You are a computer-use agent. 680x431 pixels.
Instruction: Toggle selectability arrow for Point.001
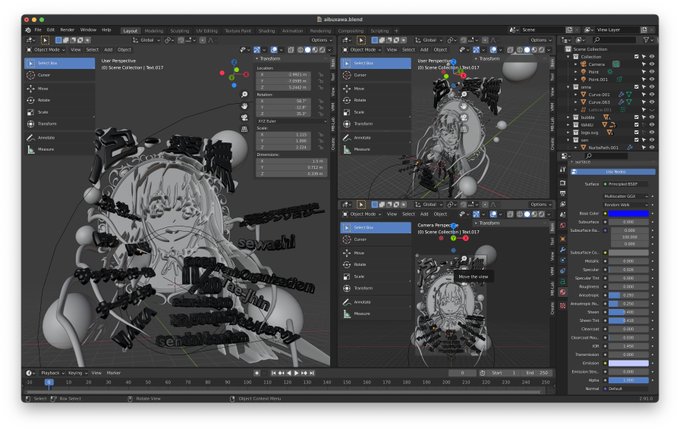point(644,79)
